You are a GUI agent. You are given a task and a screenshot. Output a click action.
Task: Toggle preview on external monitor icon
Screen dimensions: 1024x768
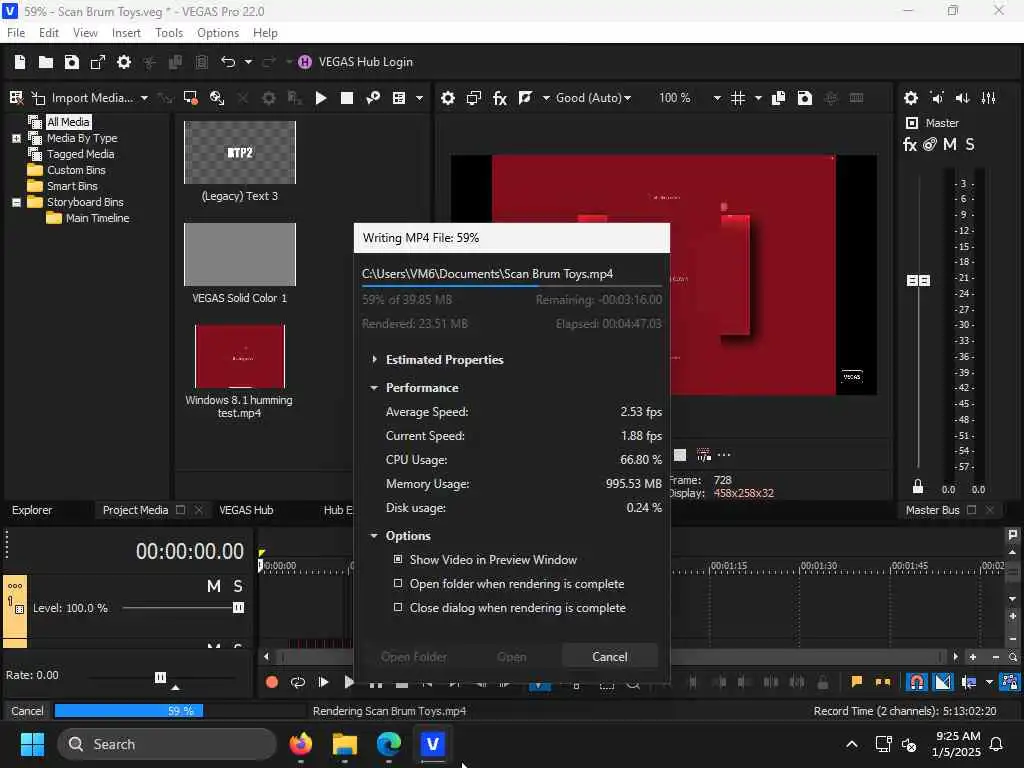click(x=474, y=98)
